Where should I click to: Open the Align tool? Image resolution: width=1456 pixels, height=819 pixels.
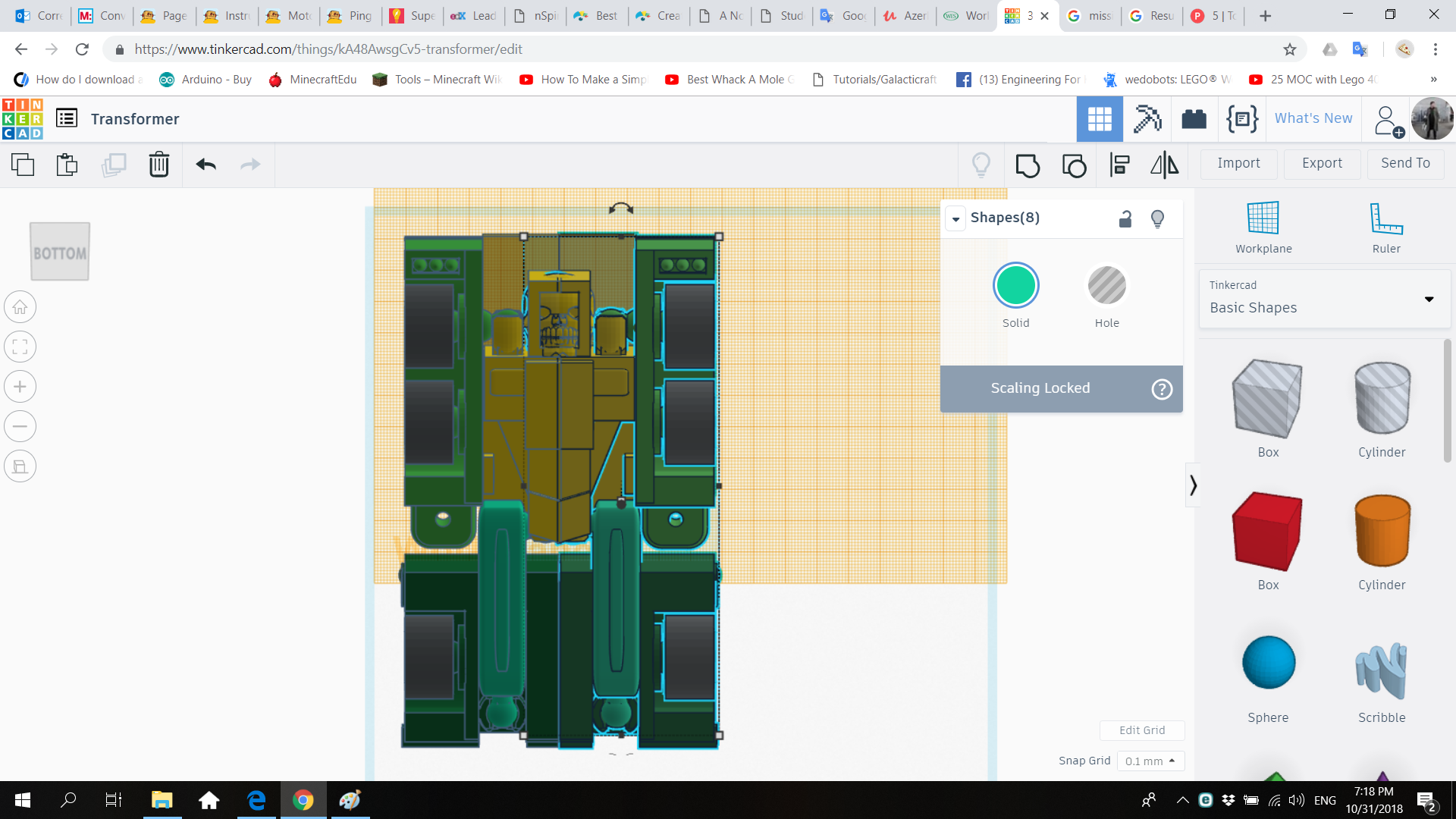pos(1119,165)
